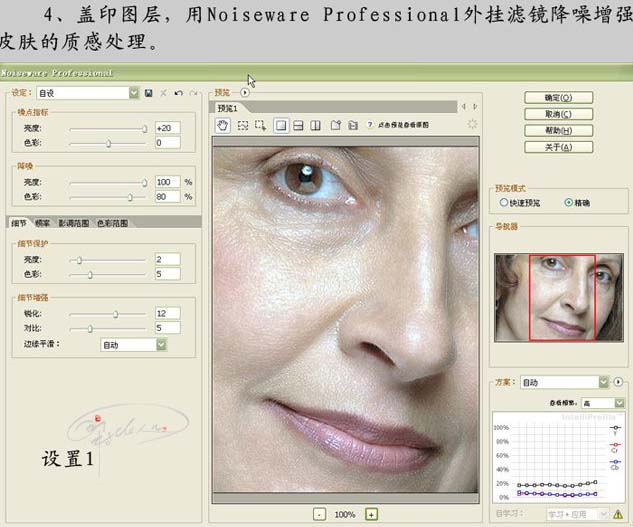633x527 pixels.
Task: Choose horizontal split preview layout
Action: pyautogui.click(x=298, y=126)
